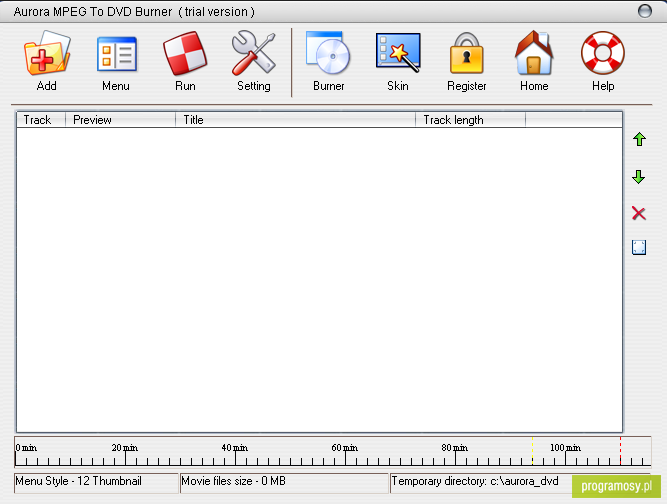This screenshot has width=667, height=504.
Task: Open the Register padlock icon
Action: click(x=467, y=53)
